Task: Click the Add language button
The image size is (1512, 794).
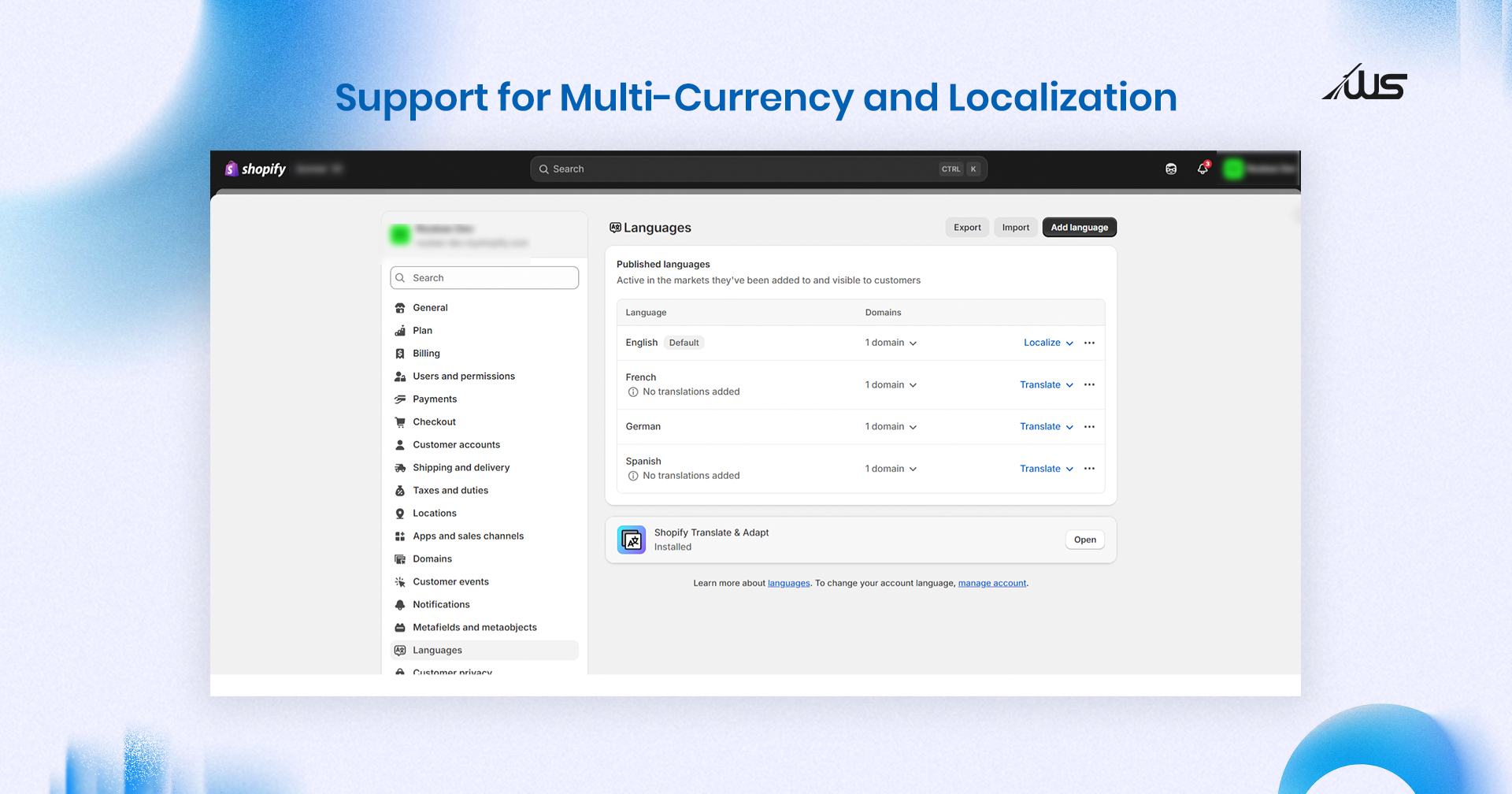Action: point(1080,228)
